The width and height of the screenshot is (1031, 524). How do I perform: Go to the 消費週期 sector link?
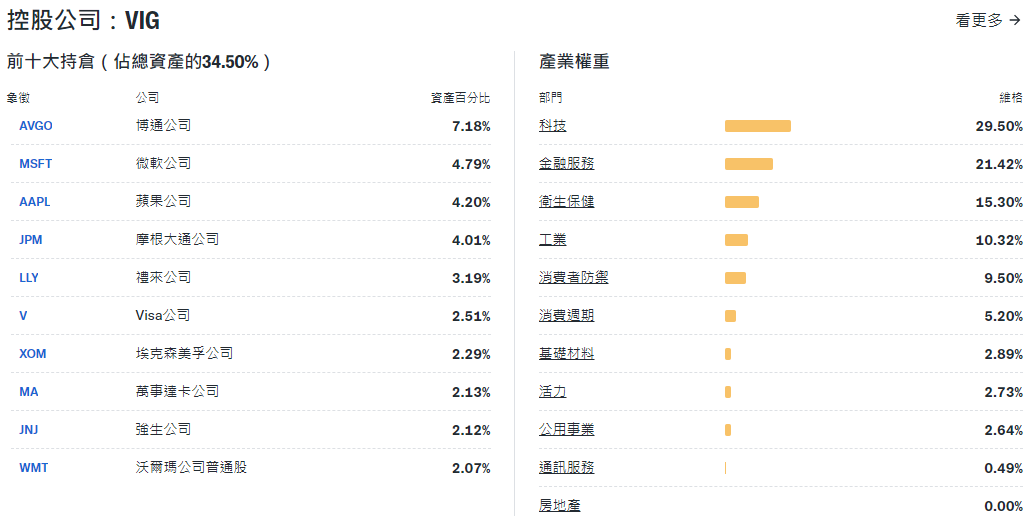(x=566, y=316)
